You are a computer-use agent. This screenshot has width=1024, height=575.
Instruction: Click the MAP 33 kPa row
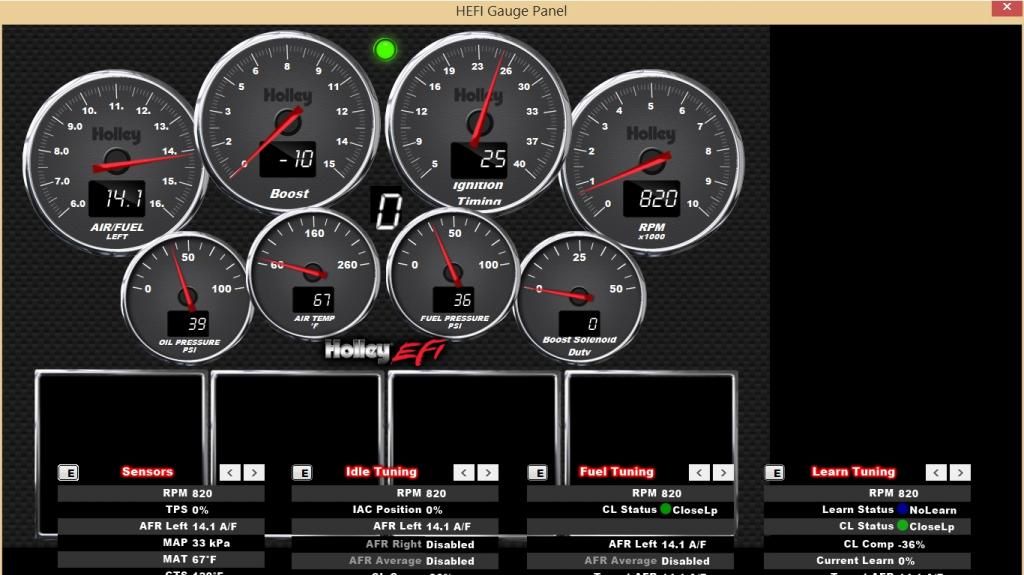161,543
